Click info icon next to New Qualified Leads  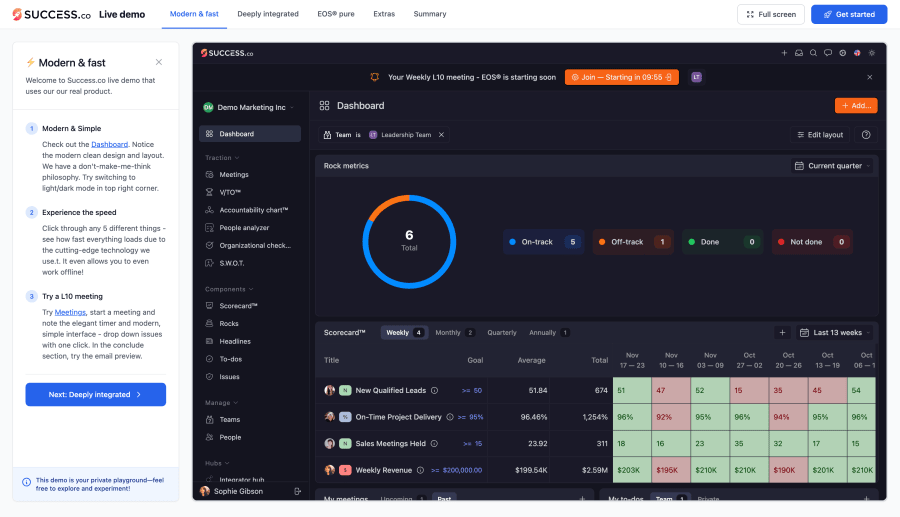(x=435, y=391)
